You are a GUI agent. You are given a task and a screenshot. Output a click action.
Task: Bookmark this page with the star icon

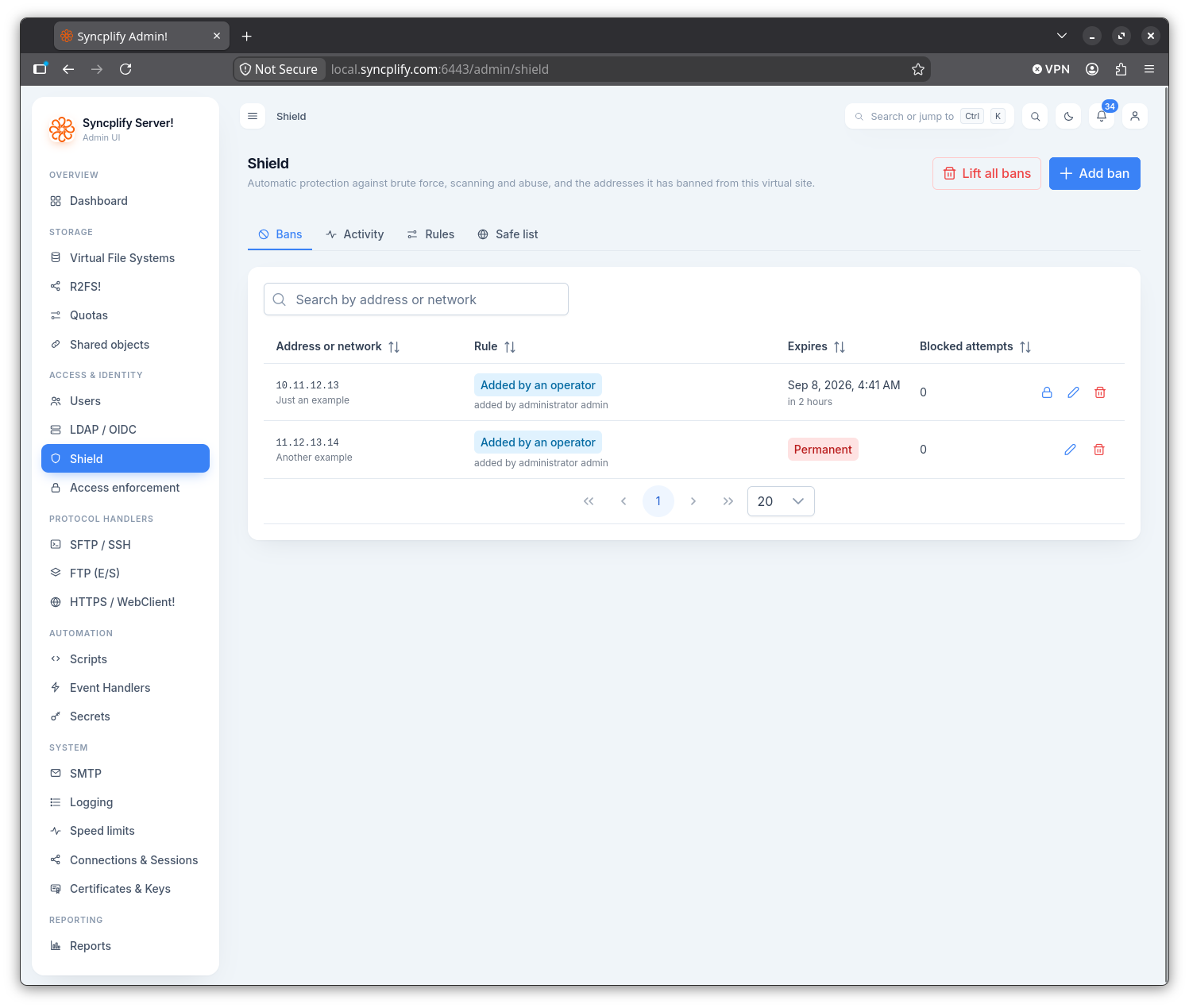pos(918,69)
